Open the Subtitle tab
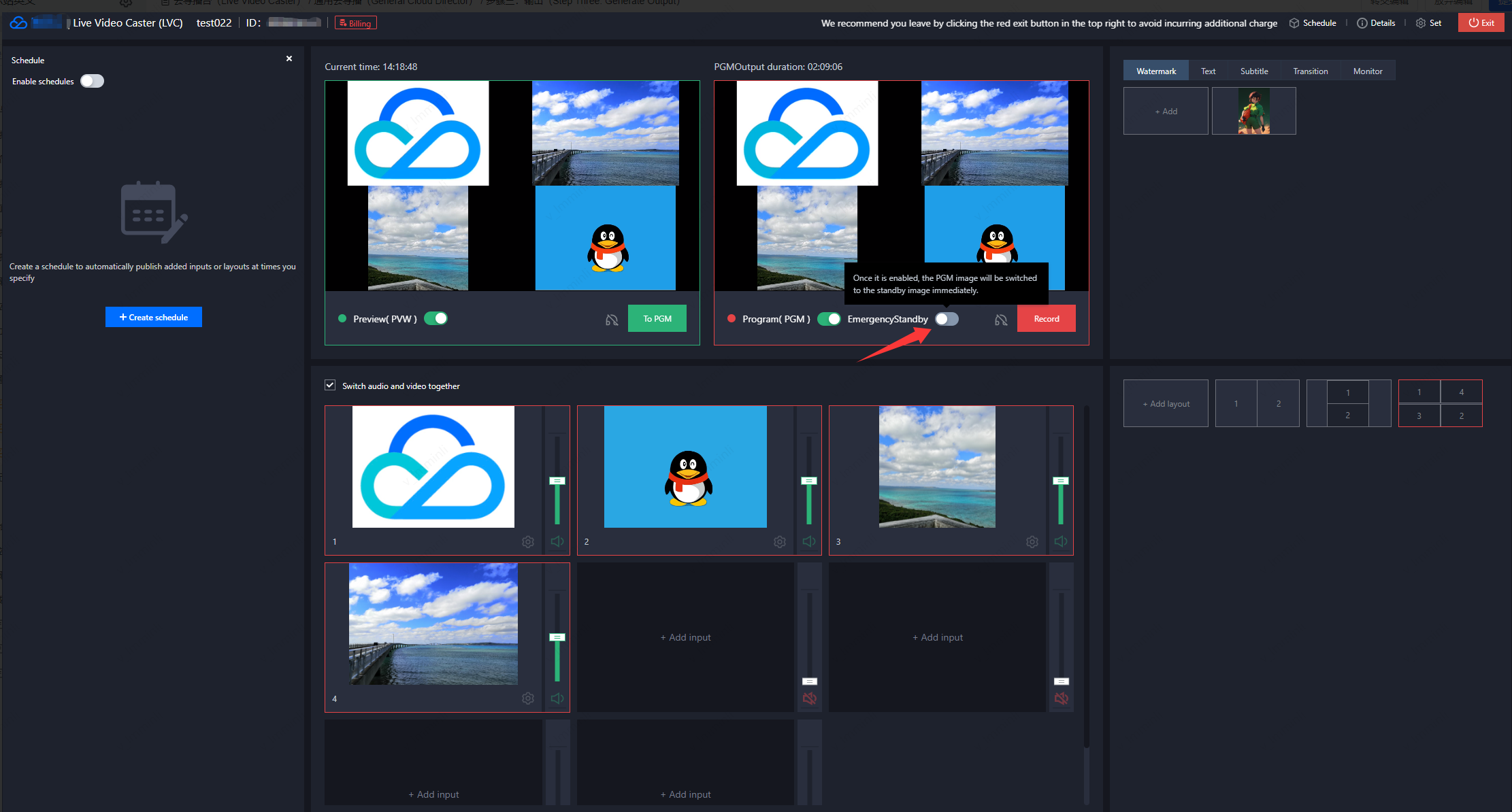 [x=1253, y=71]
